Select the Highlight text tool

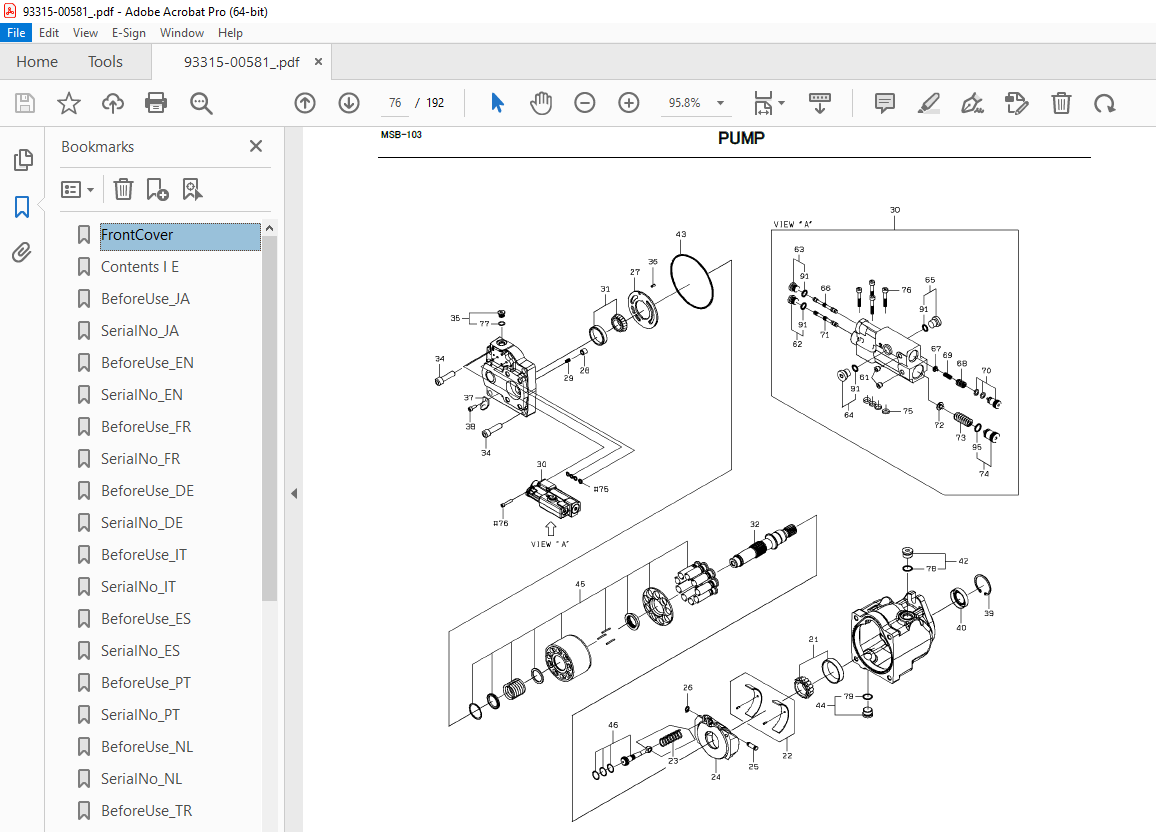tap(929, 103)
